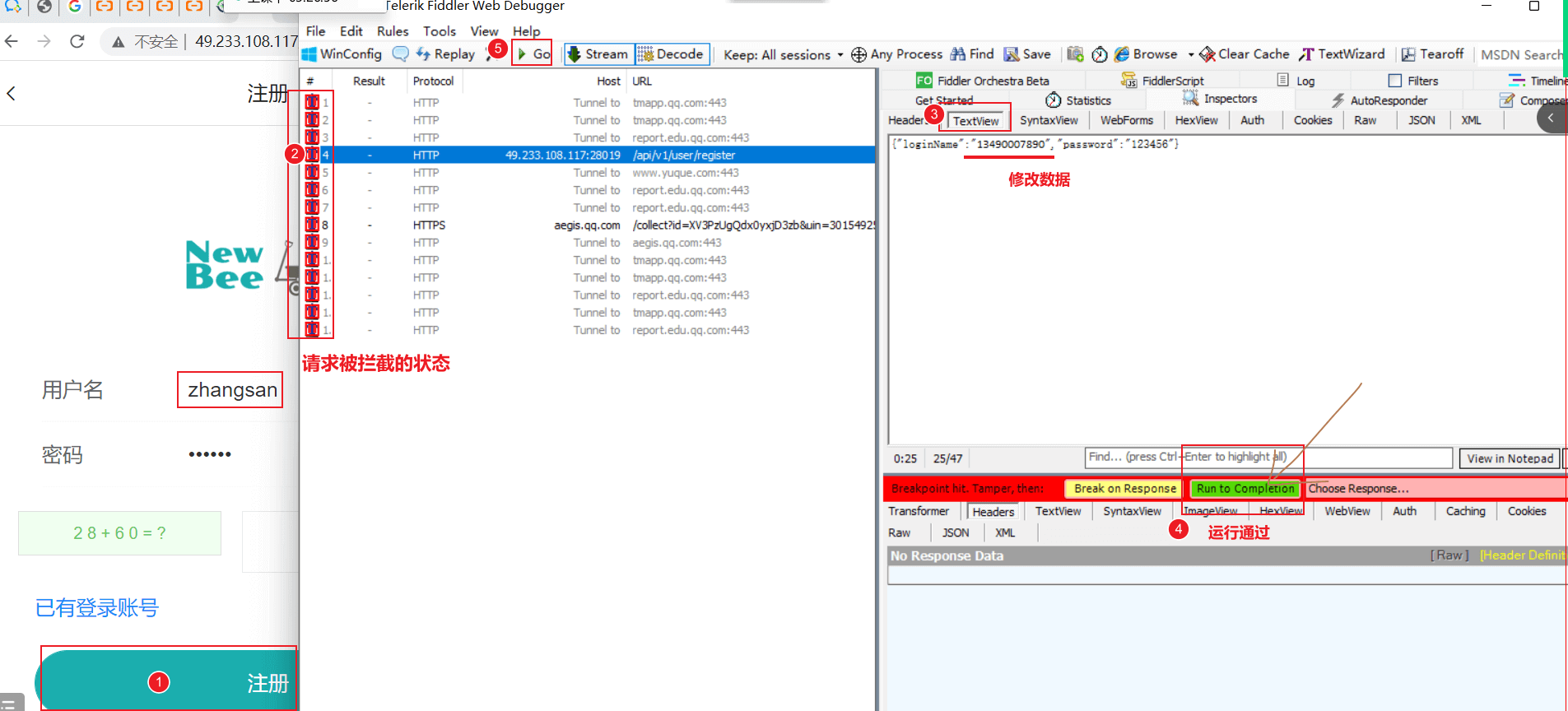Image resolution: width=1568 pixels, height=711 pixels.
Task: Click Go to resume breakpointed sessions
Action: [x=533, y=54]
